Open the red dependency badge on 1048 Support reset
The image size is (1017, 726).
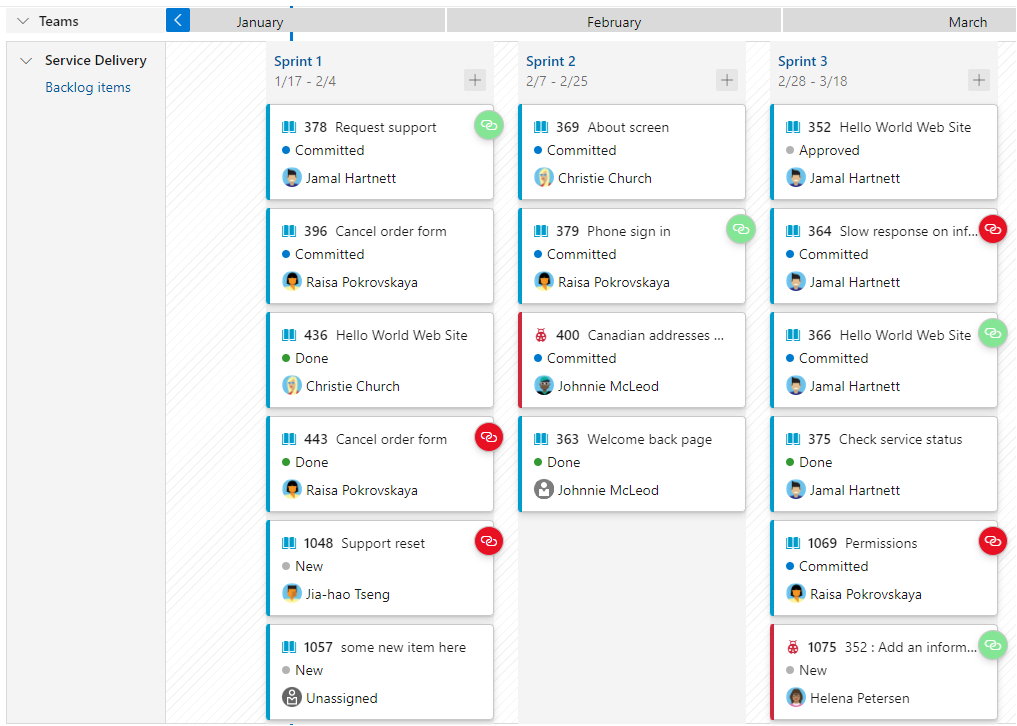tap(488, 541)
